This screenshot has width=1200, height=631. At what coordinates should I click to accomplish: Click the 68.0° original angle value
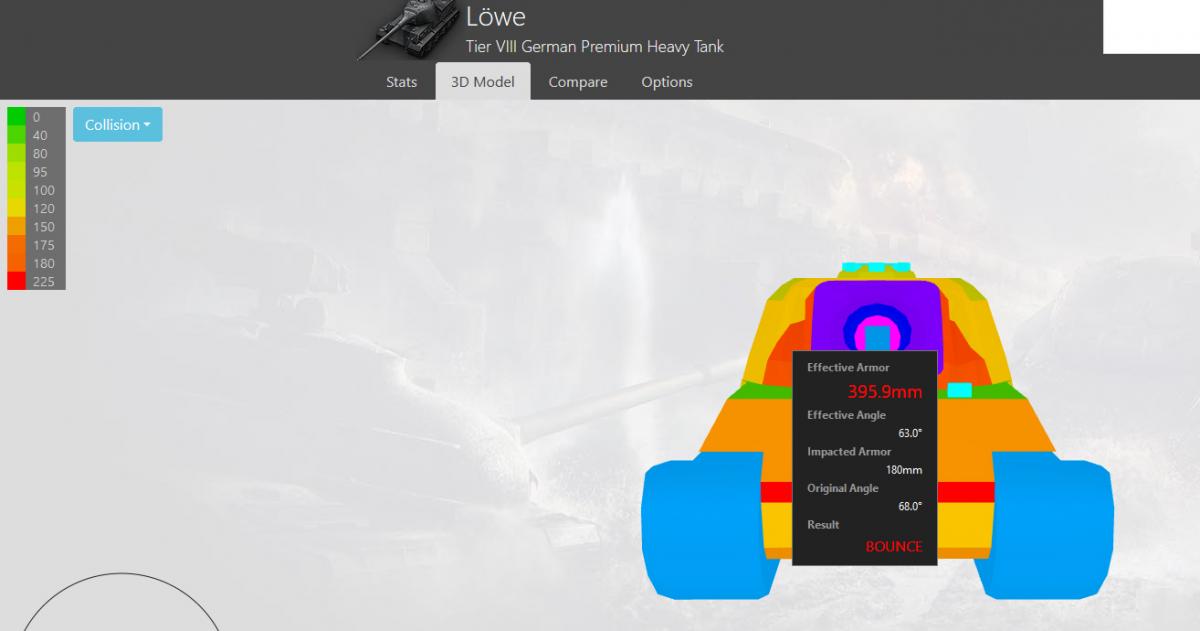click(x=910, y=506)
